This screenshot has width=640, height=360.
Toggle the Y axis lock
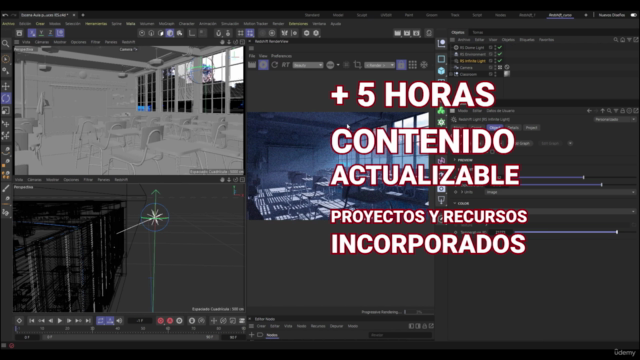tap(41, 33)
